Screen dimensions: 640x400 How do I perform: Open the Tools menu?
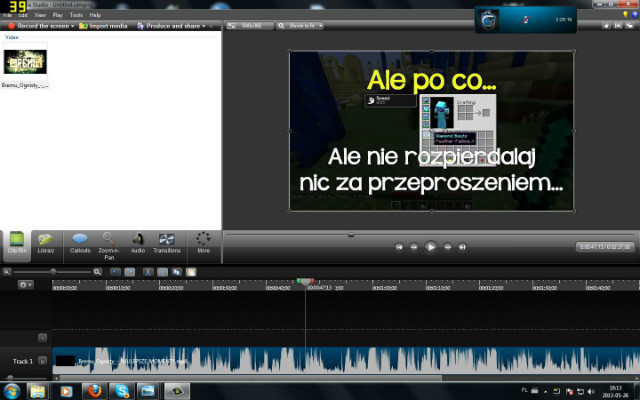coord(76,15)
